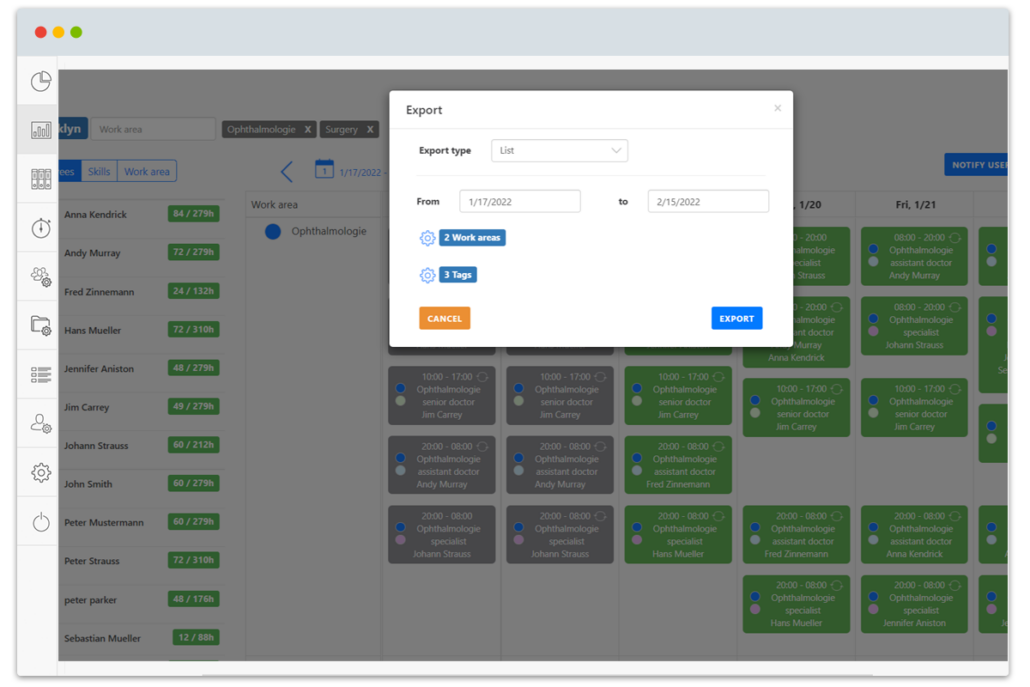Open the team settings sidebar icon
The width and height of the screenshot is (1030, 687).
(39, 277)
